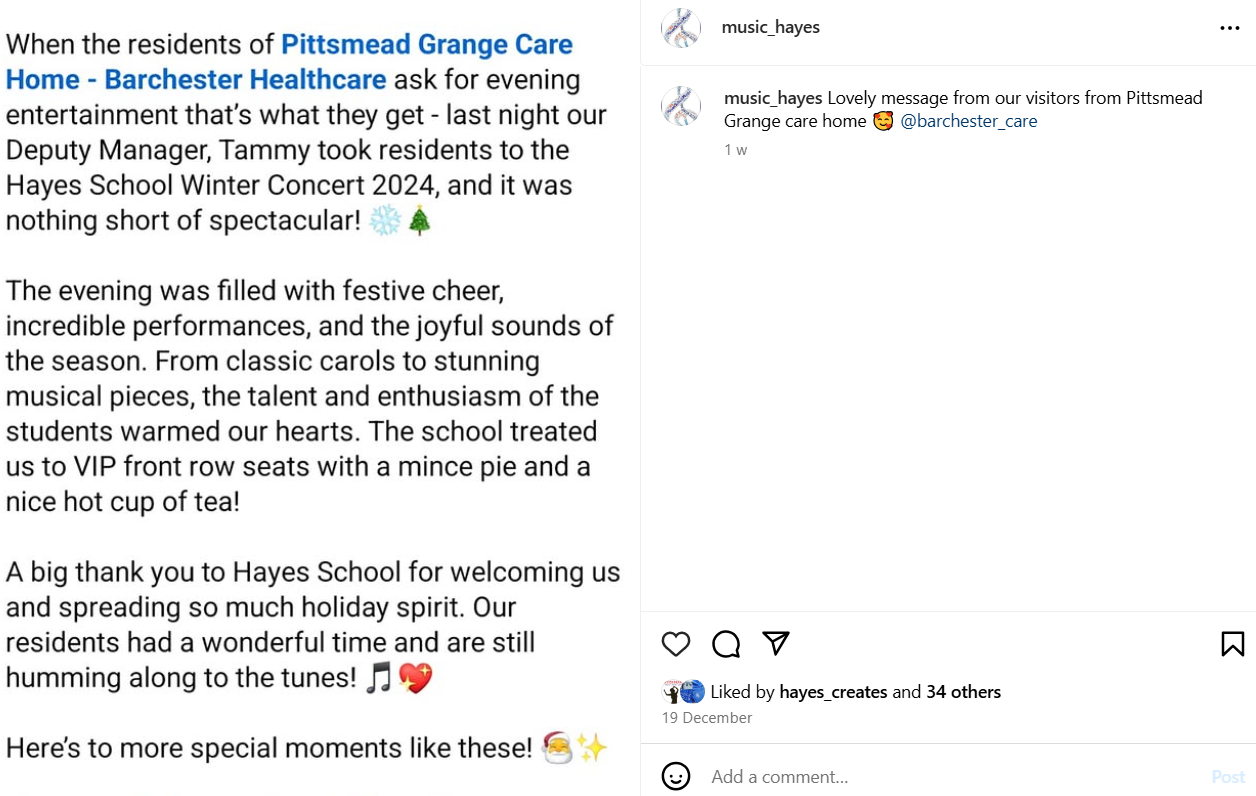Visit @barchester_care mention link
The width and height of the screenshot is (1256, 796).
tap(969, 121)
